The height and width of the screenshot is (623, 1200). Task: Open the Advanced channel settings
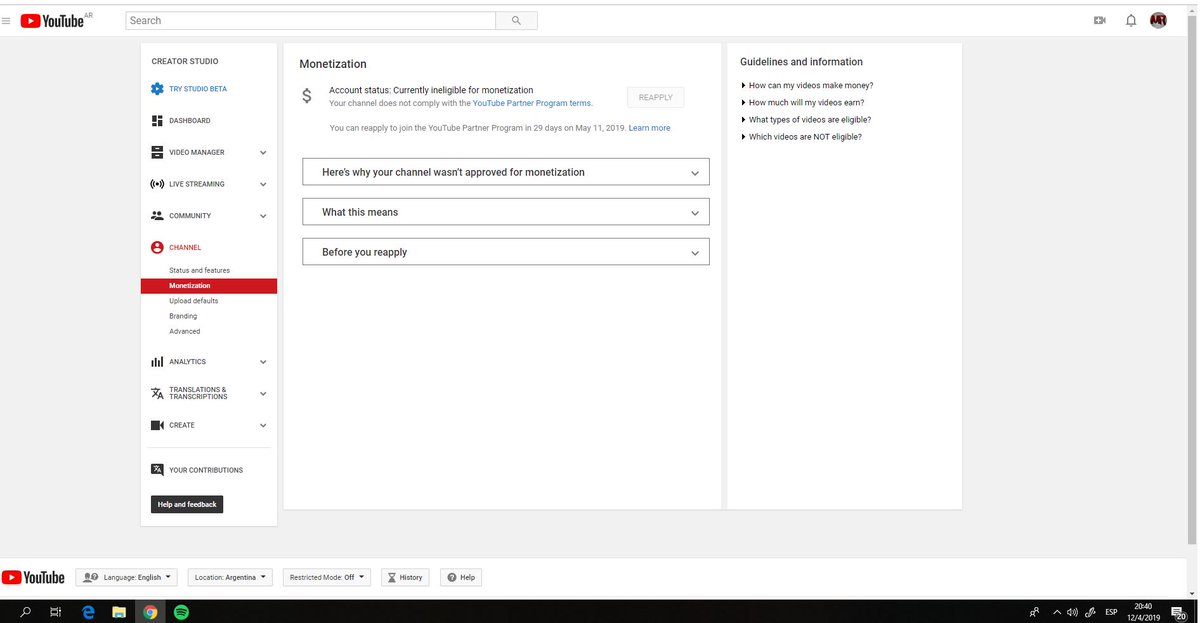pos(185,331)
